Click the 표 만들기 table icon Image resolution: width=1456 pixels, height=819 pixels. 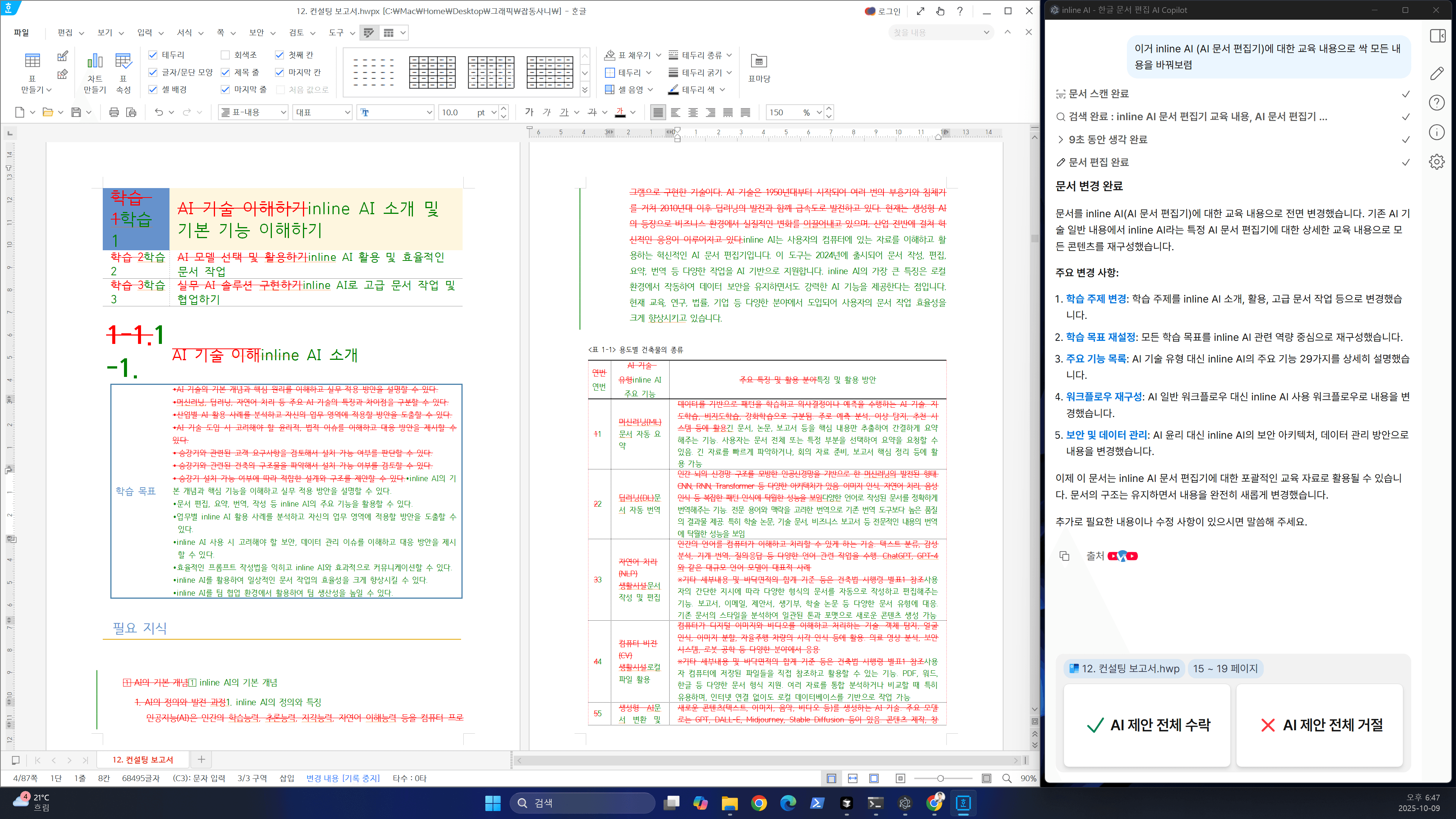click(32, 61)
